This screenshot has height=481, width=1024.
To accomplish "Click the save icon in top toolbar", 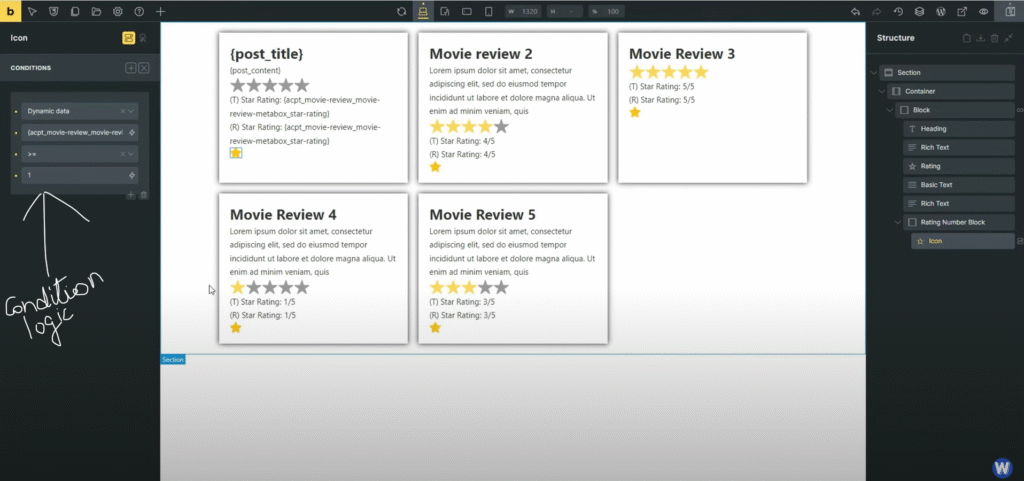I will tap(1010, 11).
